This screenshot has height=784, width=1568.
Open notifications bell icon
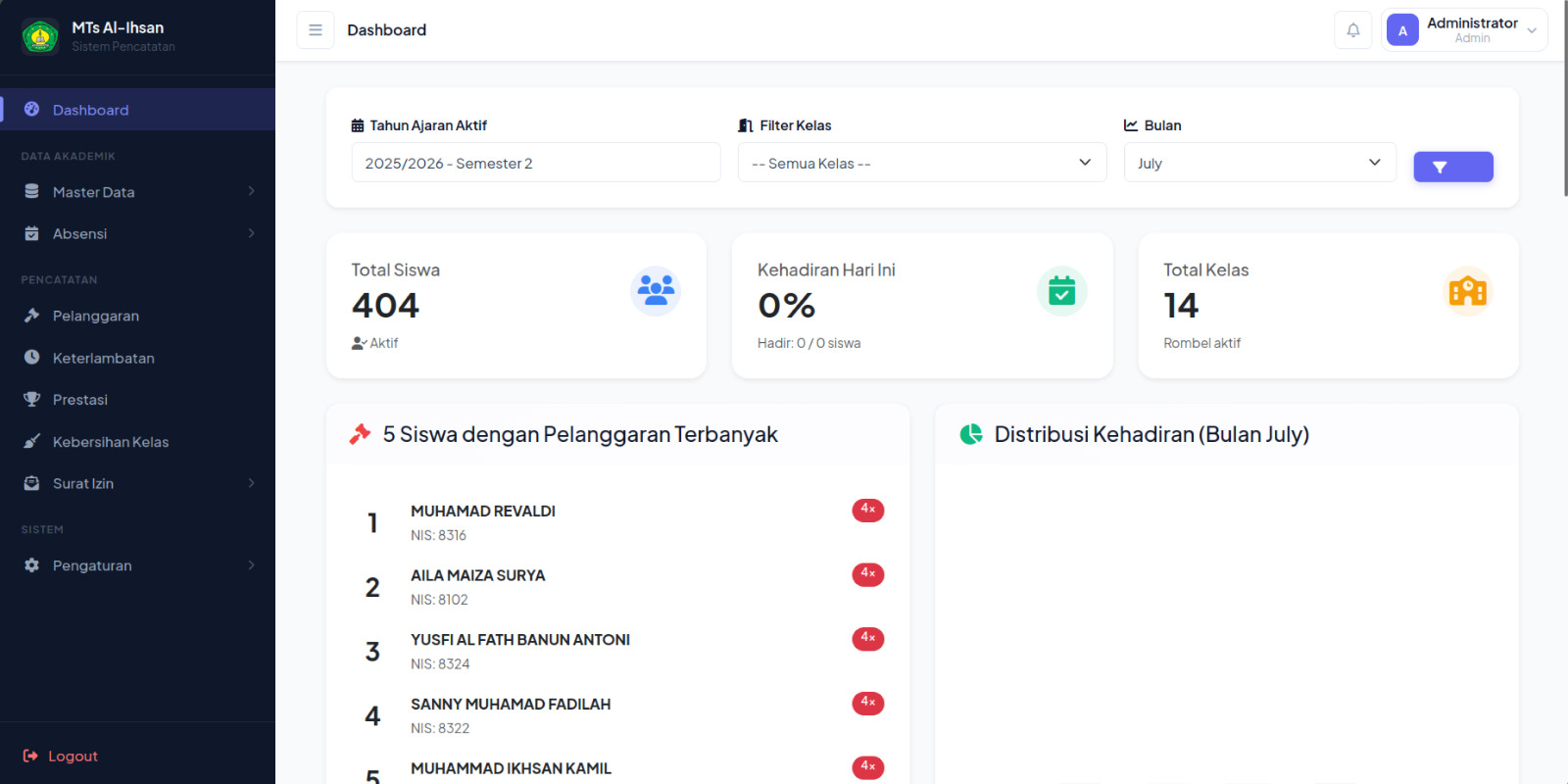click(1353, 30)
